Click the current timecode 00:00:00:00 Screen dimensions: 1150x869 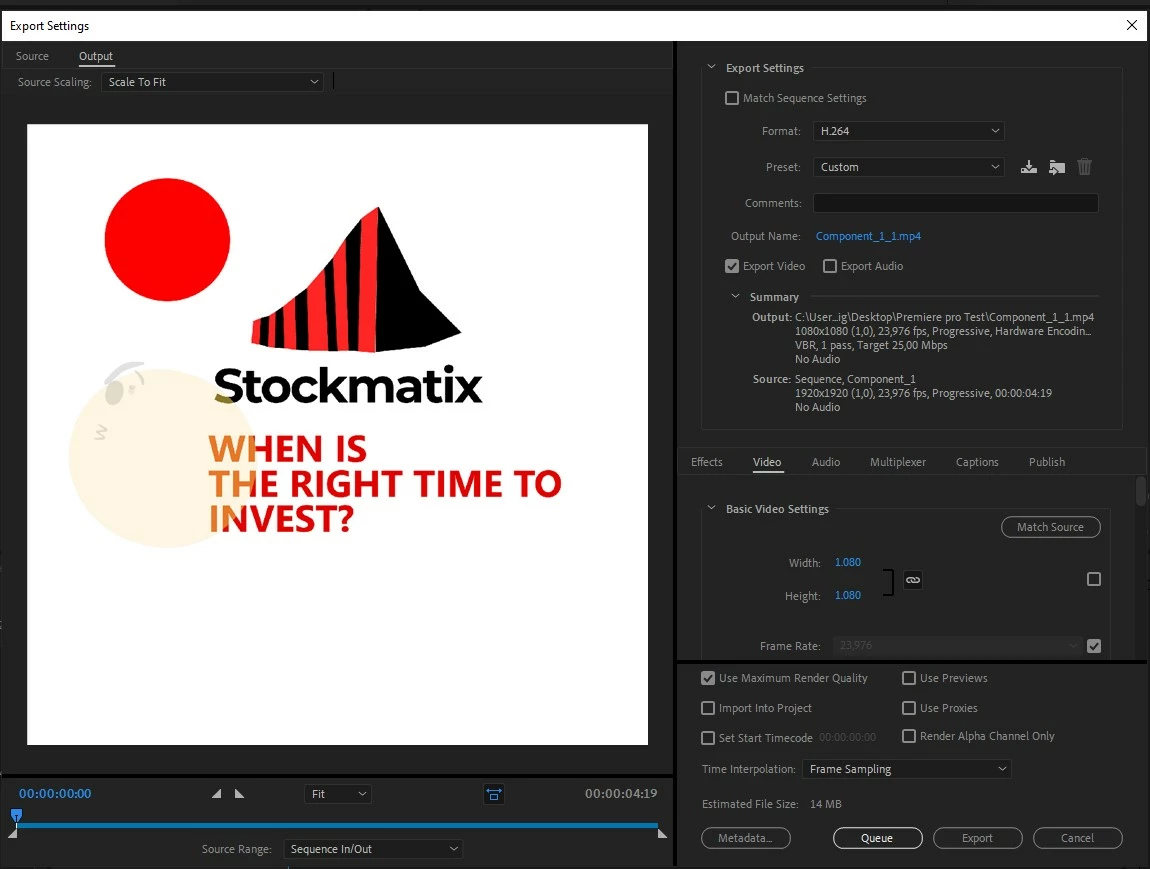coord(55,793)
